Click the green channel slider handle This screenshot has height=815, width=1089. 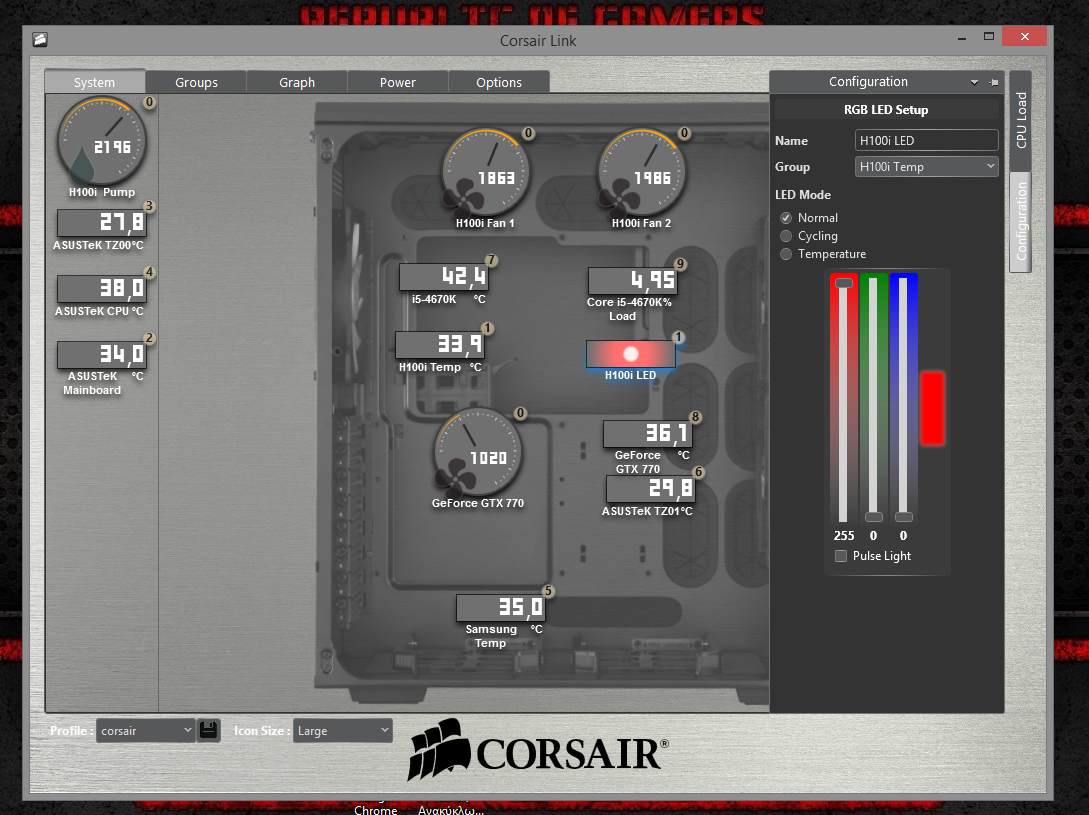tap(874, 517)
